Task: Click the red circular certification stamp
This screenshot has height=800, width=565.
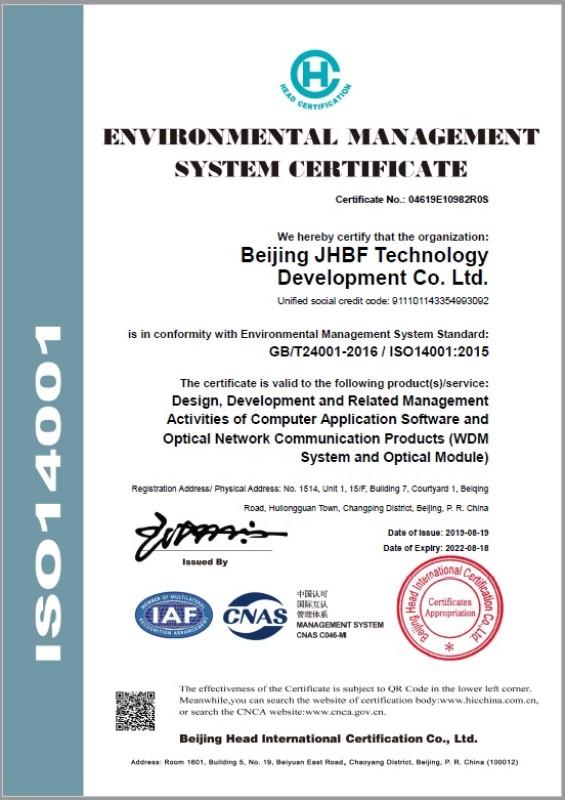Action: click(x=450, y=608)
